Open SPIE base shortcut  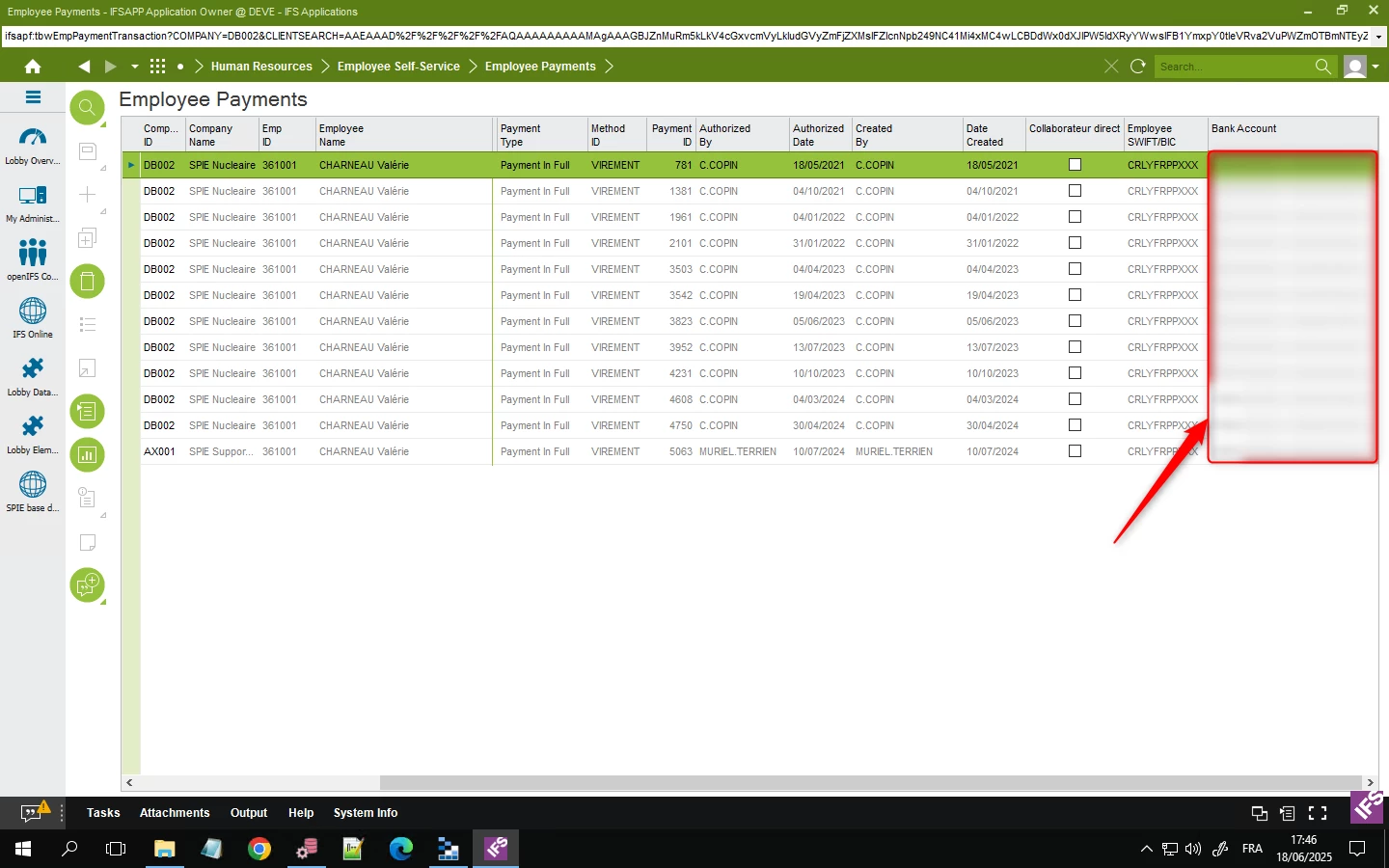click(33, 493)
